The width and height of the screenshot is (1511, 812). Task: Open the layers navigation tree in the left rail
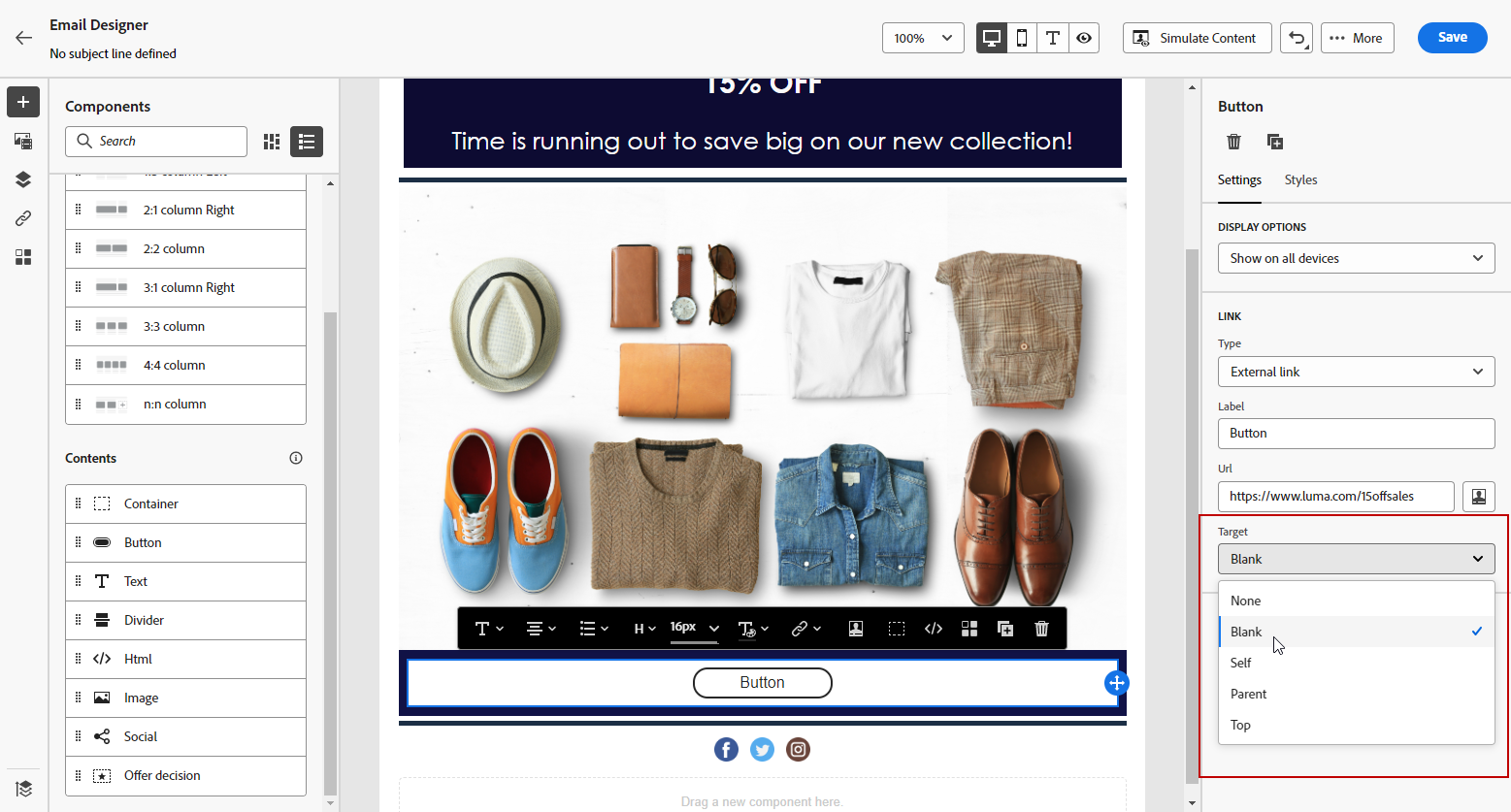click(x=23, y=179)
